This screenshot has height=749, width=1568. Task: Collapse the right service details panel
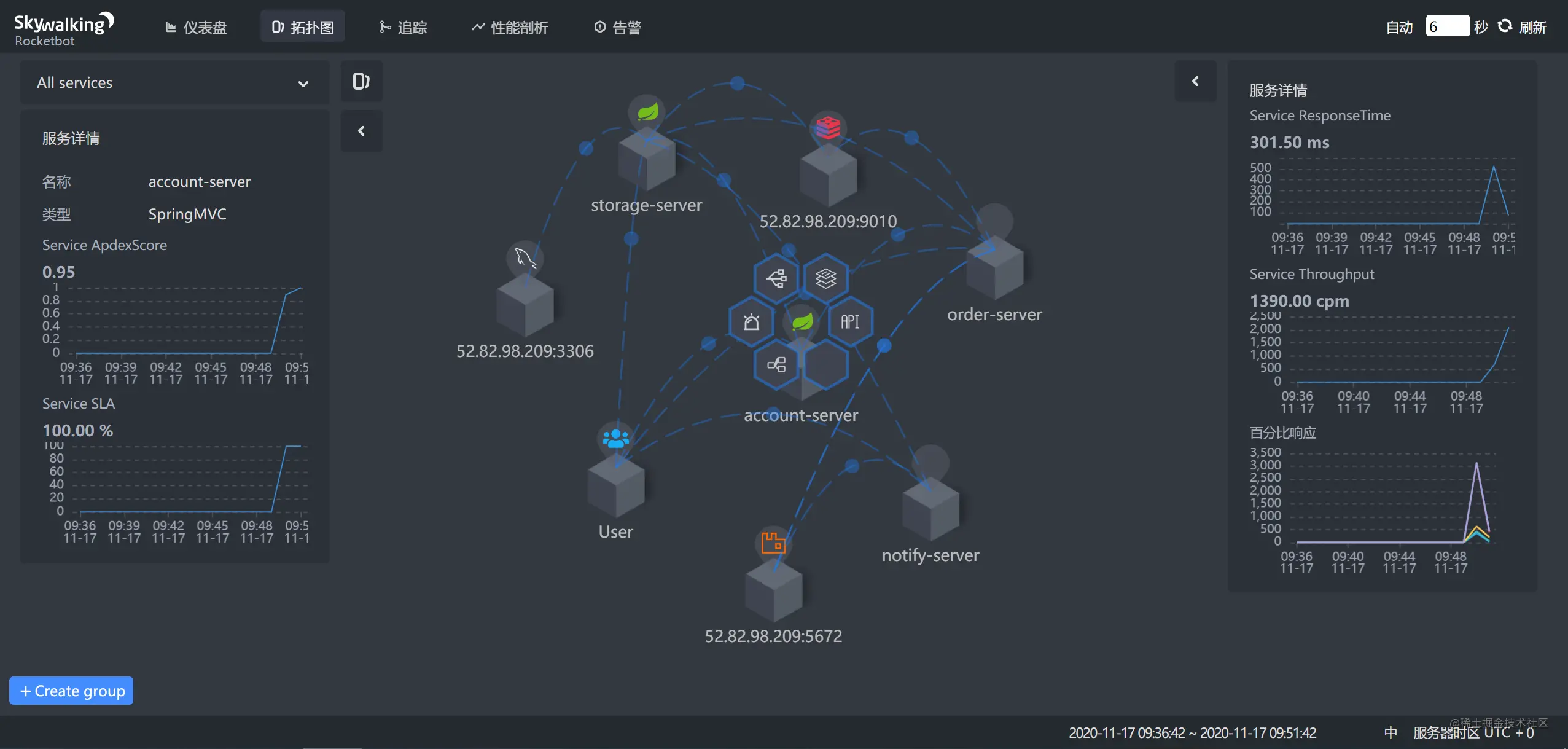(x=1195, y=81)
